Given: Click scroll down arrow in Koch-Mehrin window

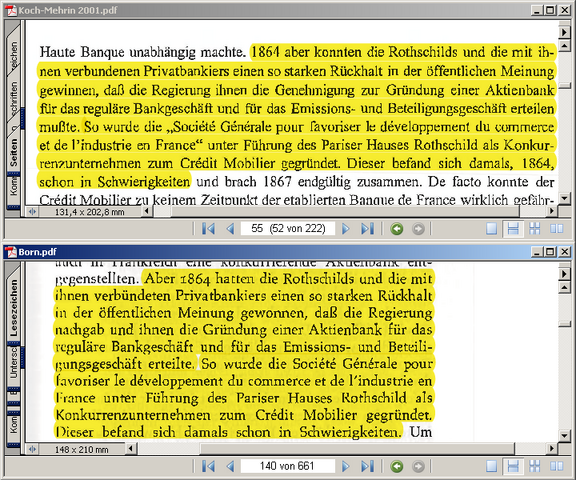Looking at the screenshot, I should click(x=564, y=199).
